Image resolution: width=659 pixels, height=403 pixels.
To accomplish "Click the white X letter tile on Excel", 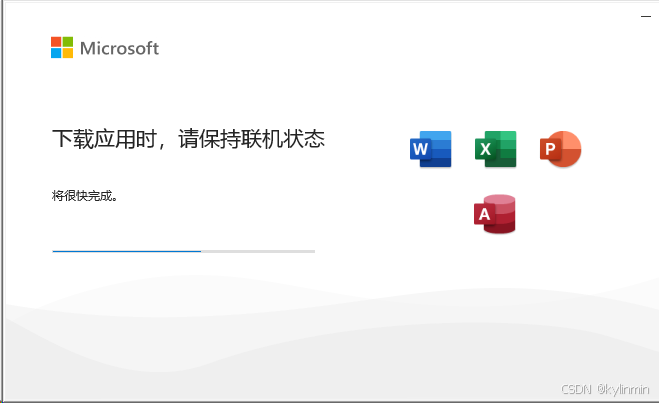I will (x=485, y=149).
